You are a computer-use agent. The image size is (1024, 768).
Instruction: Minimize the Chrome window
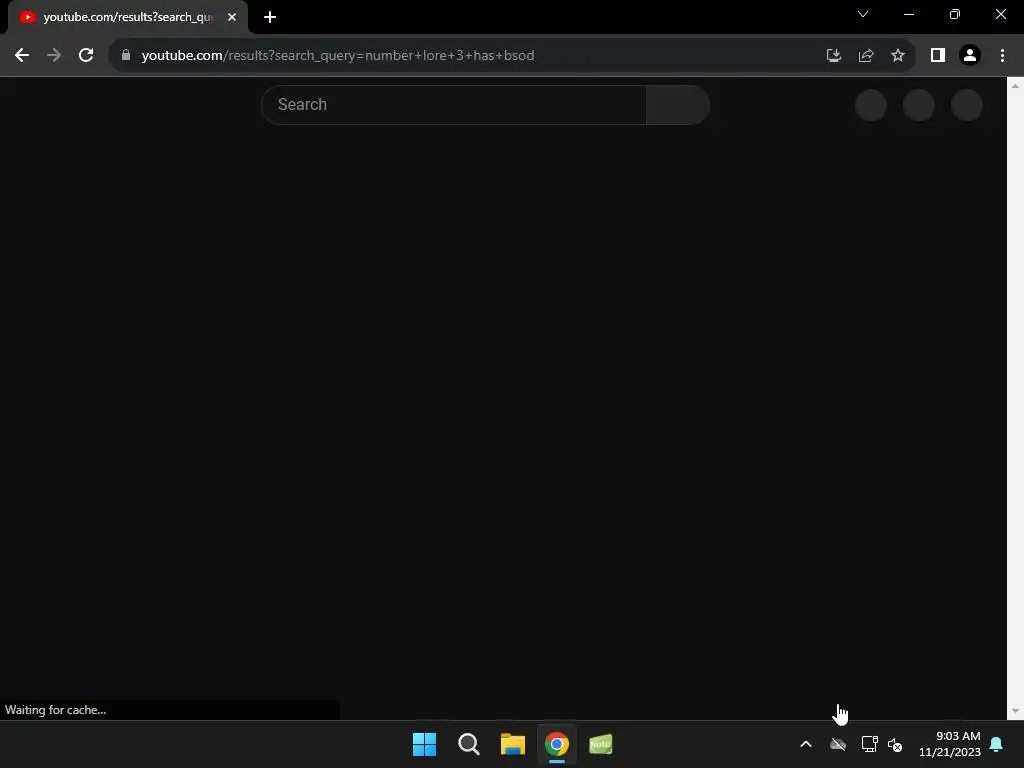tap(909, 14)
